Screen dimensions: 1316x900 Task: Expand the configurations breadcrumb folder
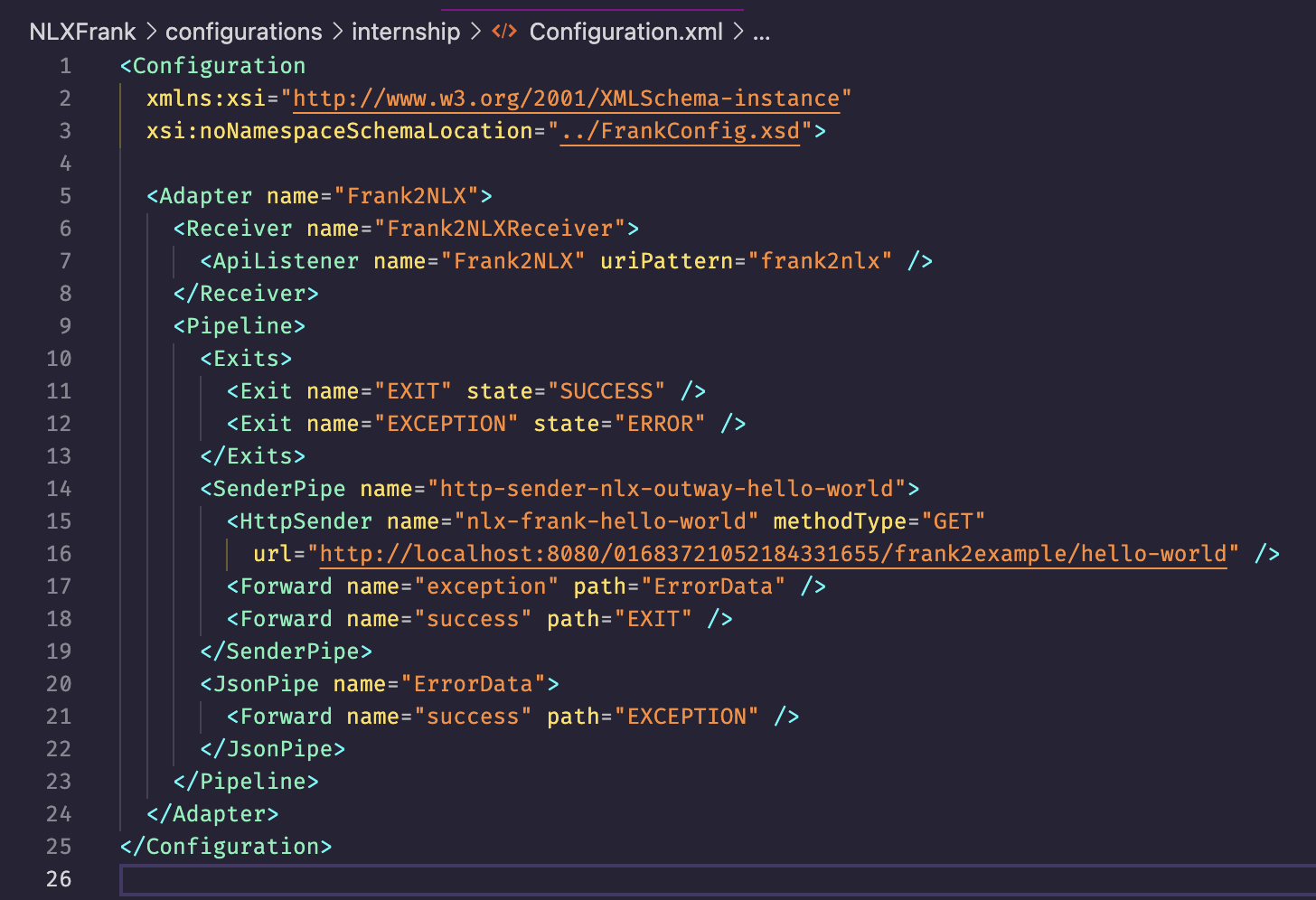coord(243,32)
